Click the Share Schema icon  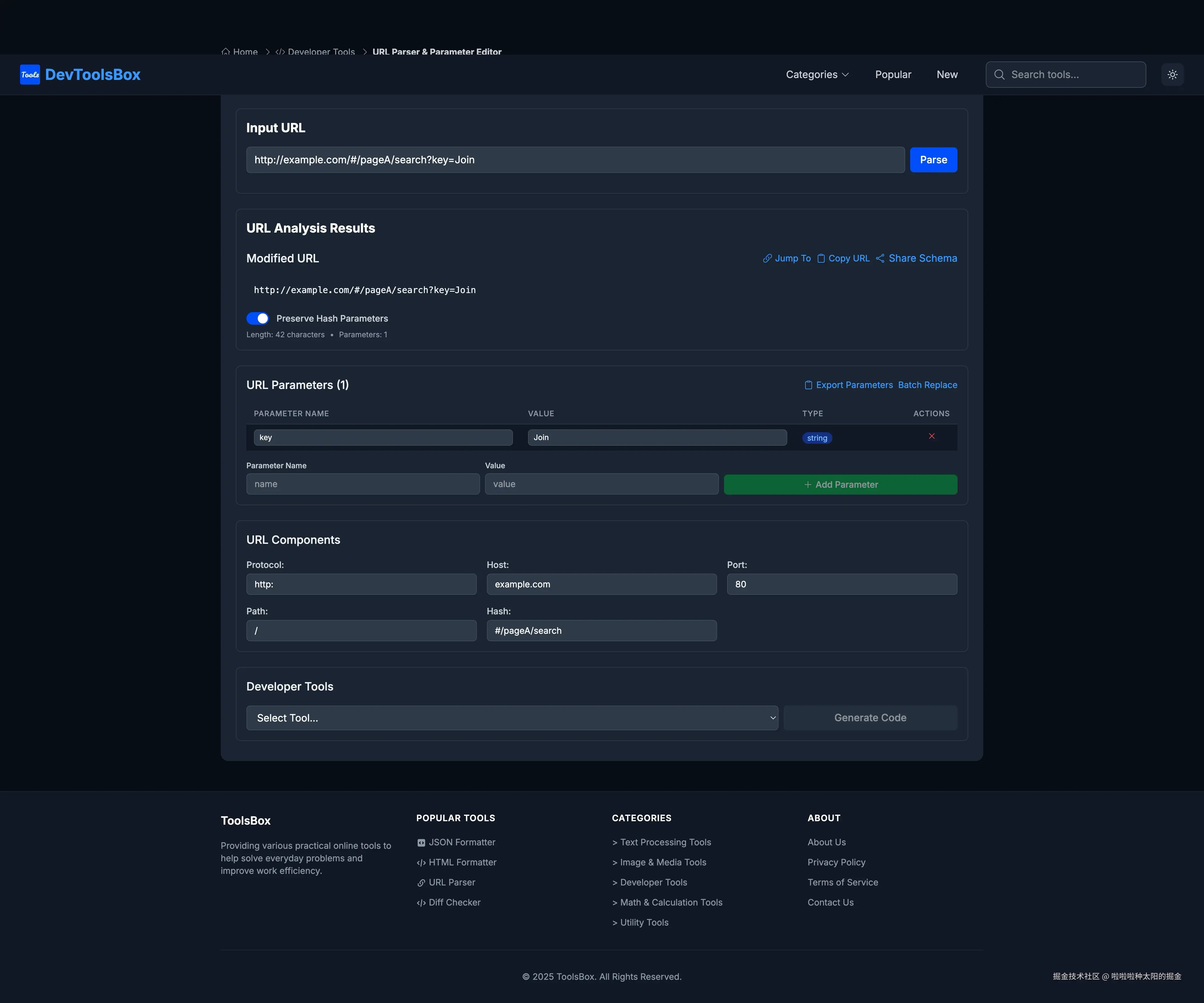[x=880, y=259]
